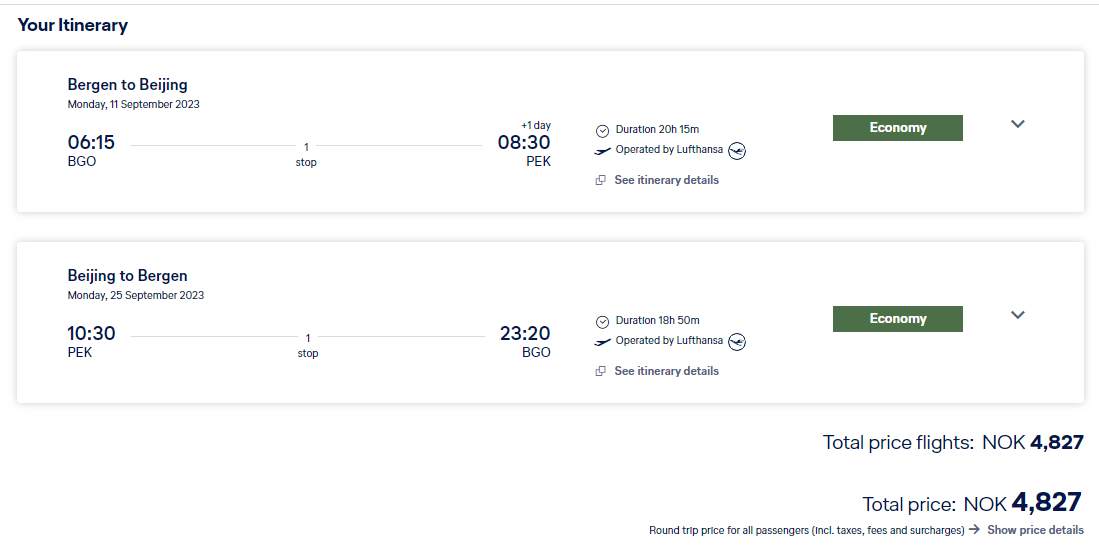The height and width of the screenshot is (551, 1099).
Task: Click the Economy badge on the return flight
Action: [897, 319]
